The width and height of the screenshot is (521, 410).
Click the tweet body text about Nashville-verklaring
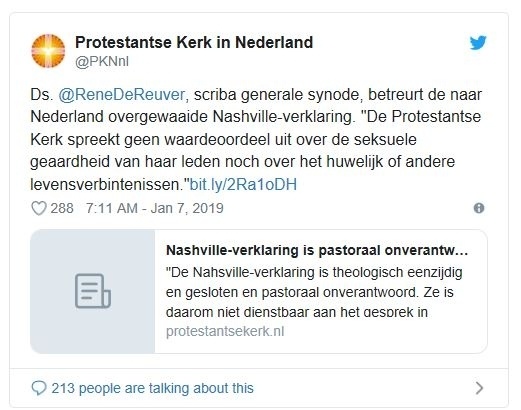256,139
